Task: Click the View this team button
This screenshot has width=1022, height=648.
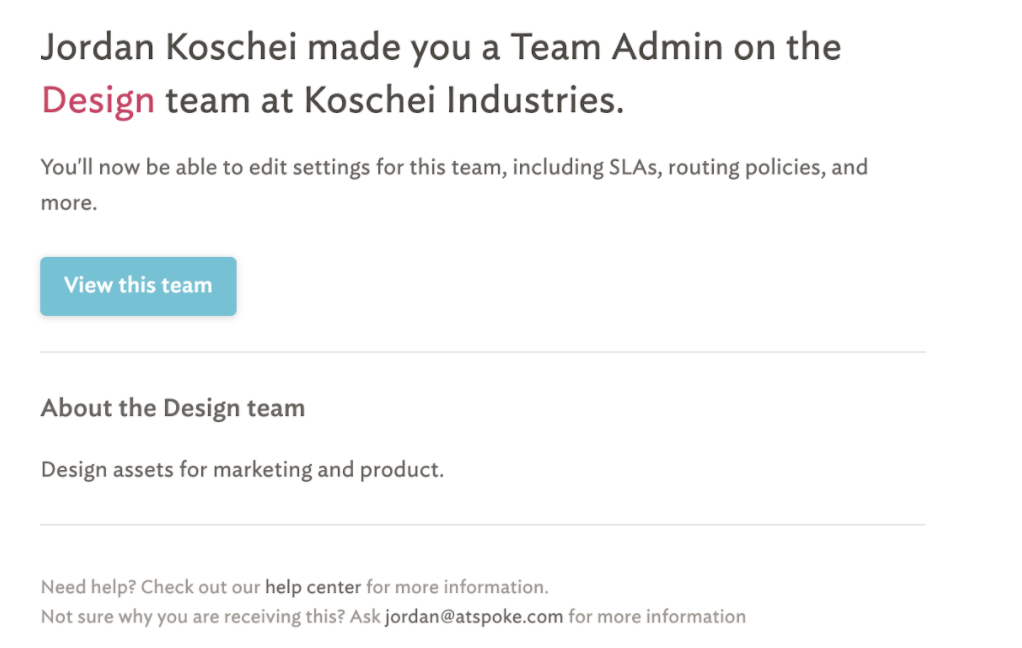Action: coord(138,286)
